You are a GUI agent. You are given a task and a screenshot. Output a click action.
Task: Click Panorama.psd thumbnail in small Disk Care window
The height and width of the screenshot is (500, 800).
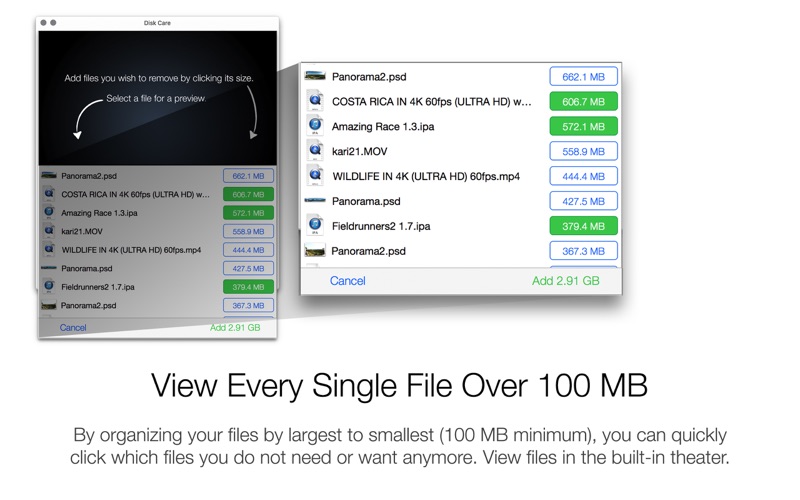[48, 268]
